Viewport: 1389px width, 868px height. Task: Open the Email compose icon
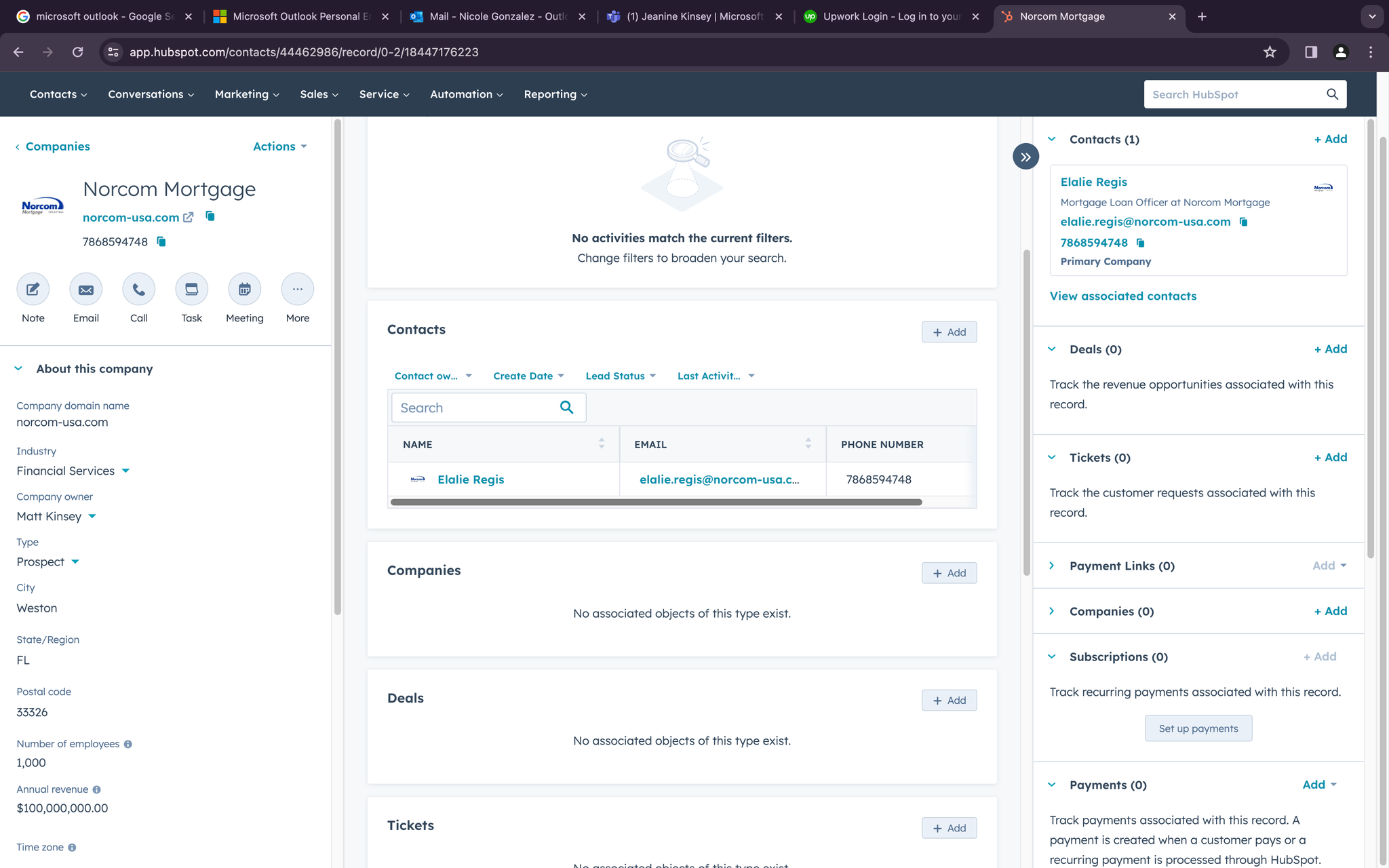[x=85, y=290]
